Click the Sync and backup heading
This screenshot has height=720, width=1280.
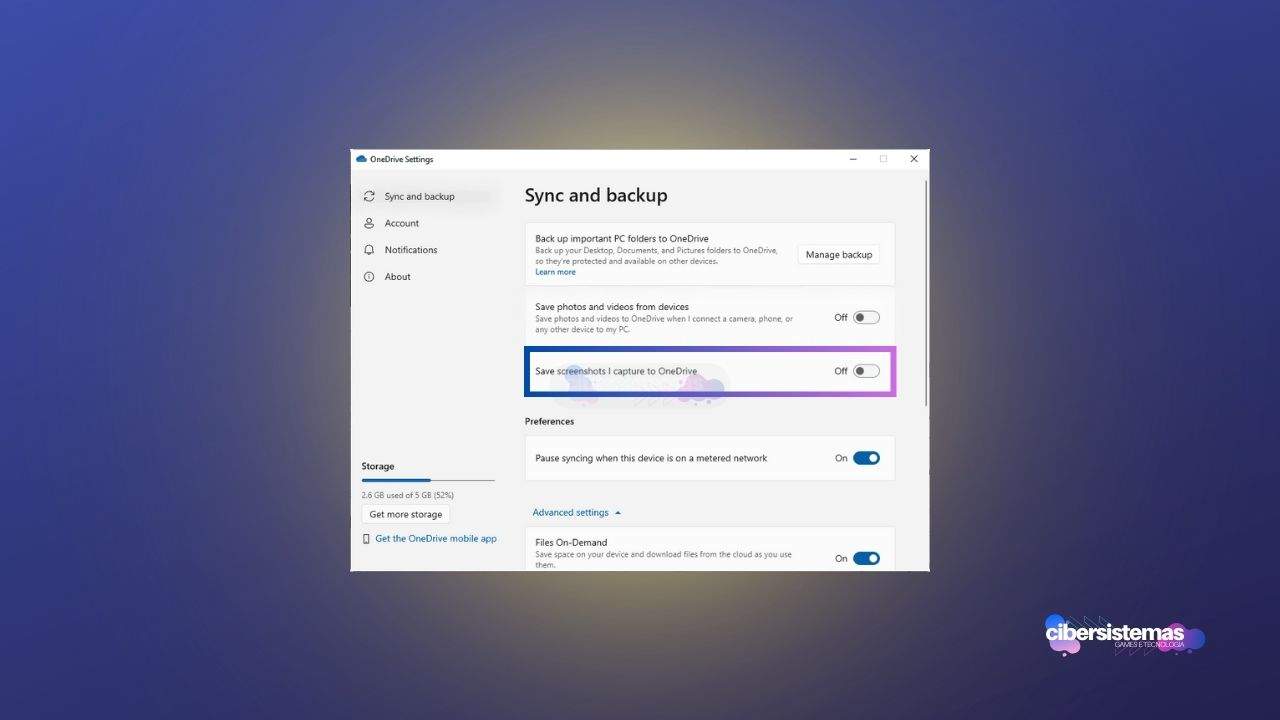596,196
